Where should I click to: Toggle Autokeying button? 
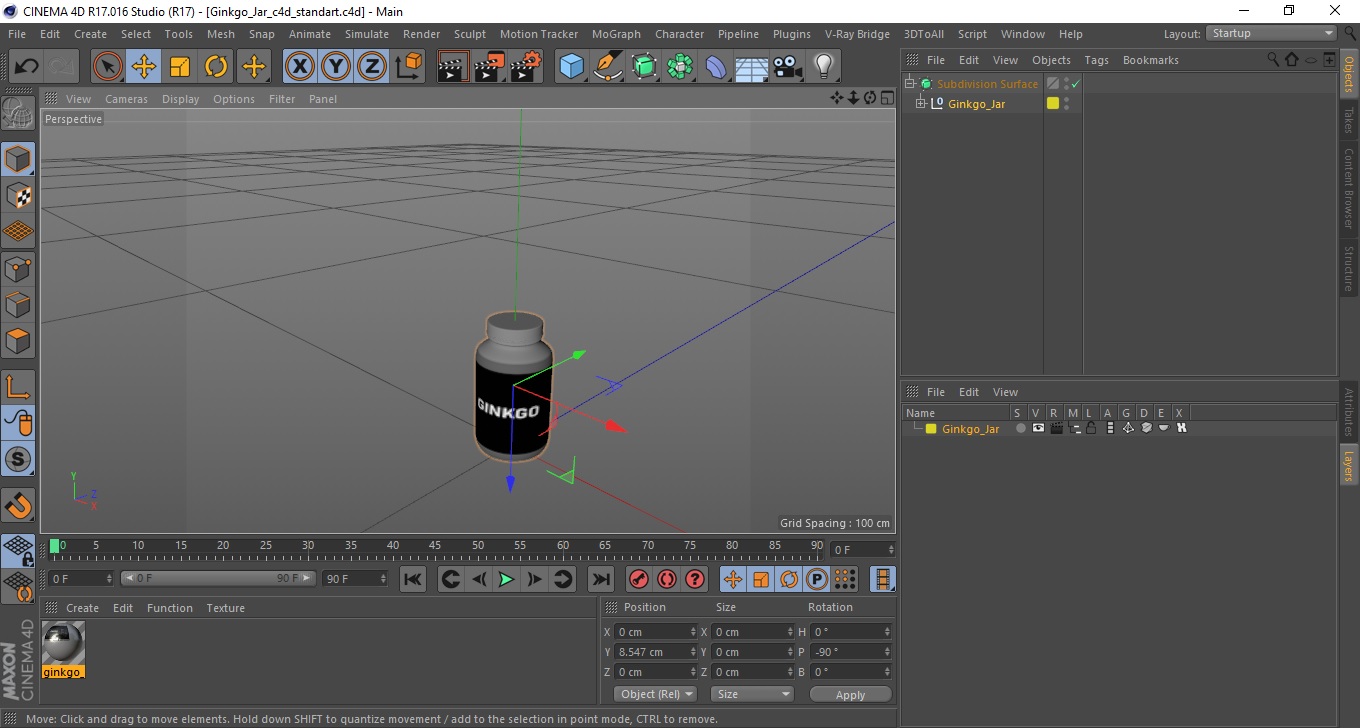click(x=666, y=579)
